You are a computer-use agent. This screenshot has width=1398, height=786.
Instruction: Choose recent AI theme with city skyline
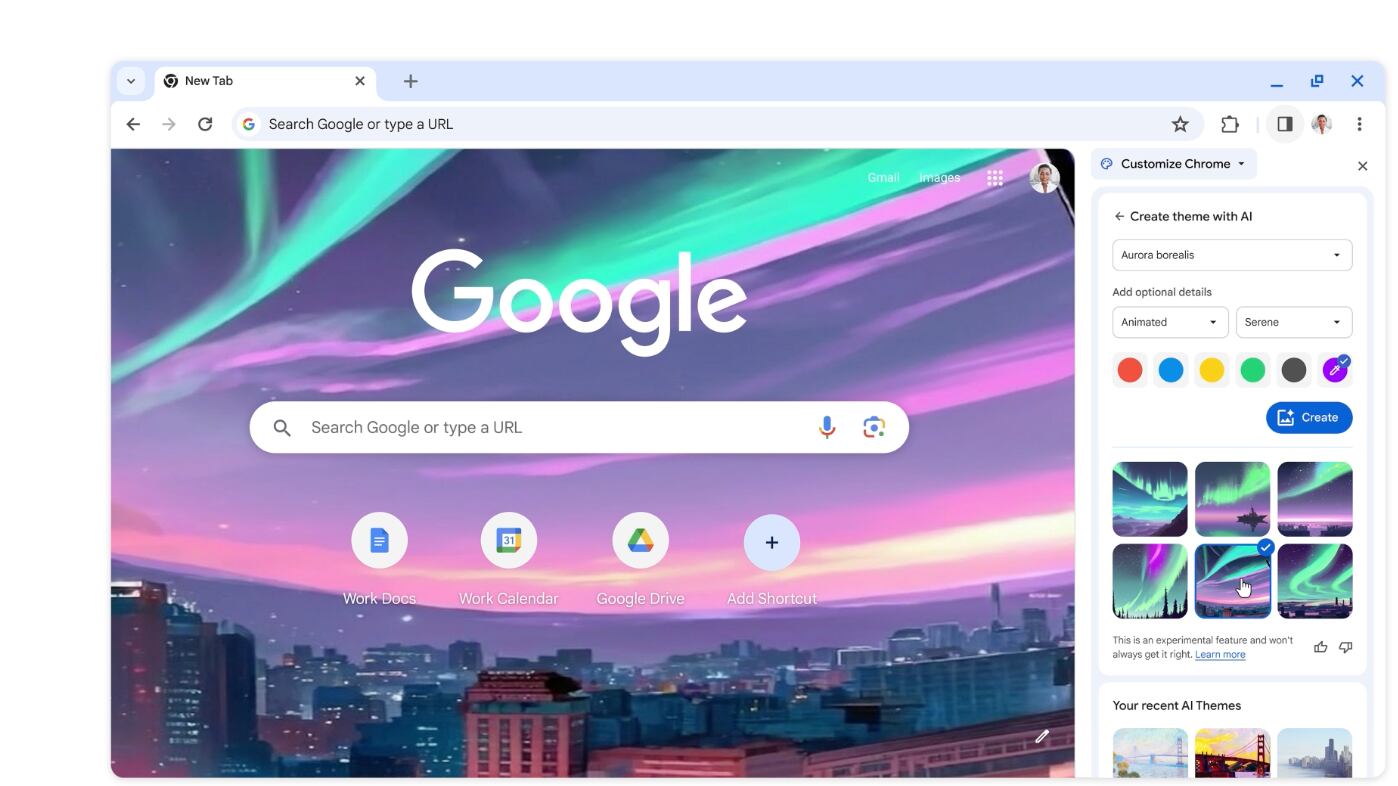[1315, 753]
